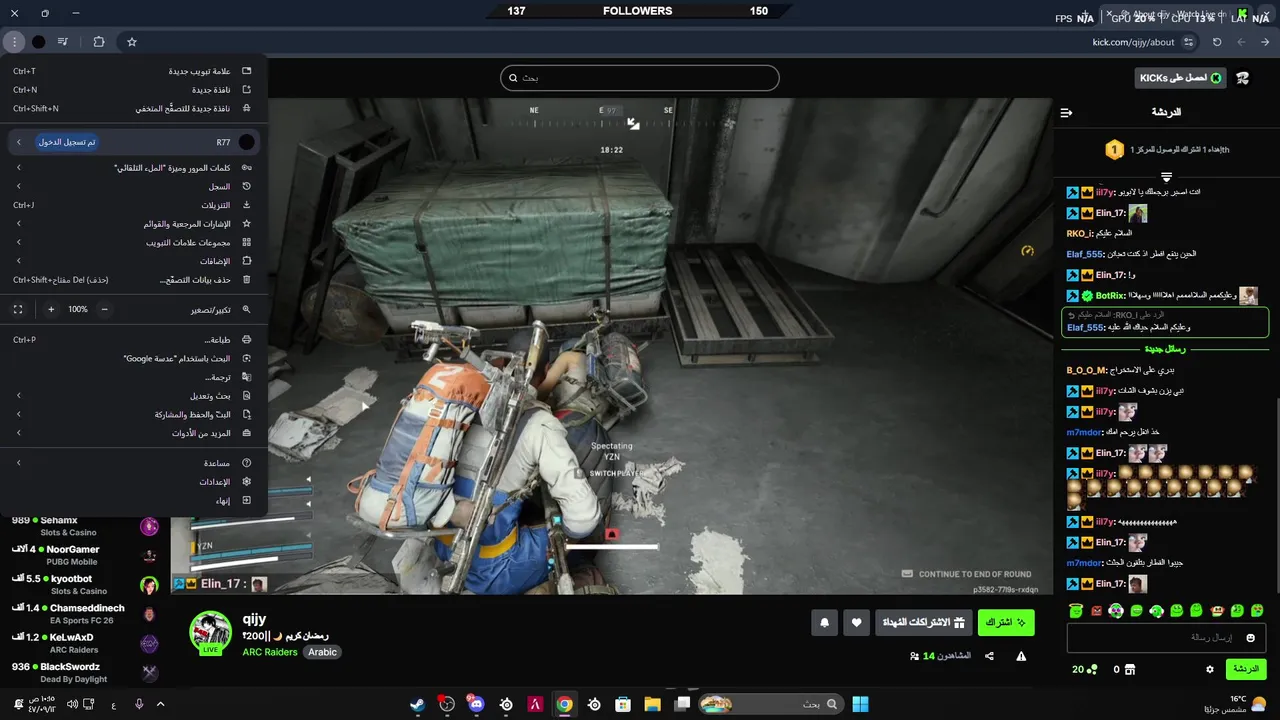
Task: Click zoom out minus button in menu
Action: 104,310
